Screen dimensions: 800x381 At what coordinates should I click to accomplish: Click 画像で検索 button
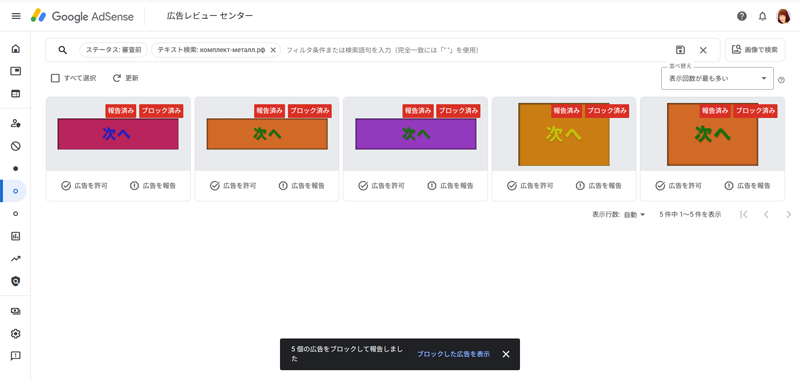(755, 50)
